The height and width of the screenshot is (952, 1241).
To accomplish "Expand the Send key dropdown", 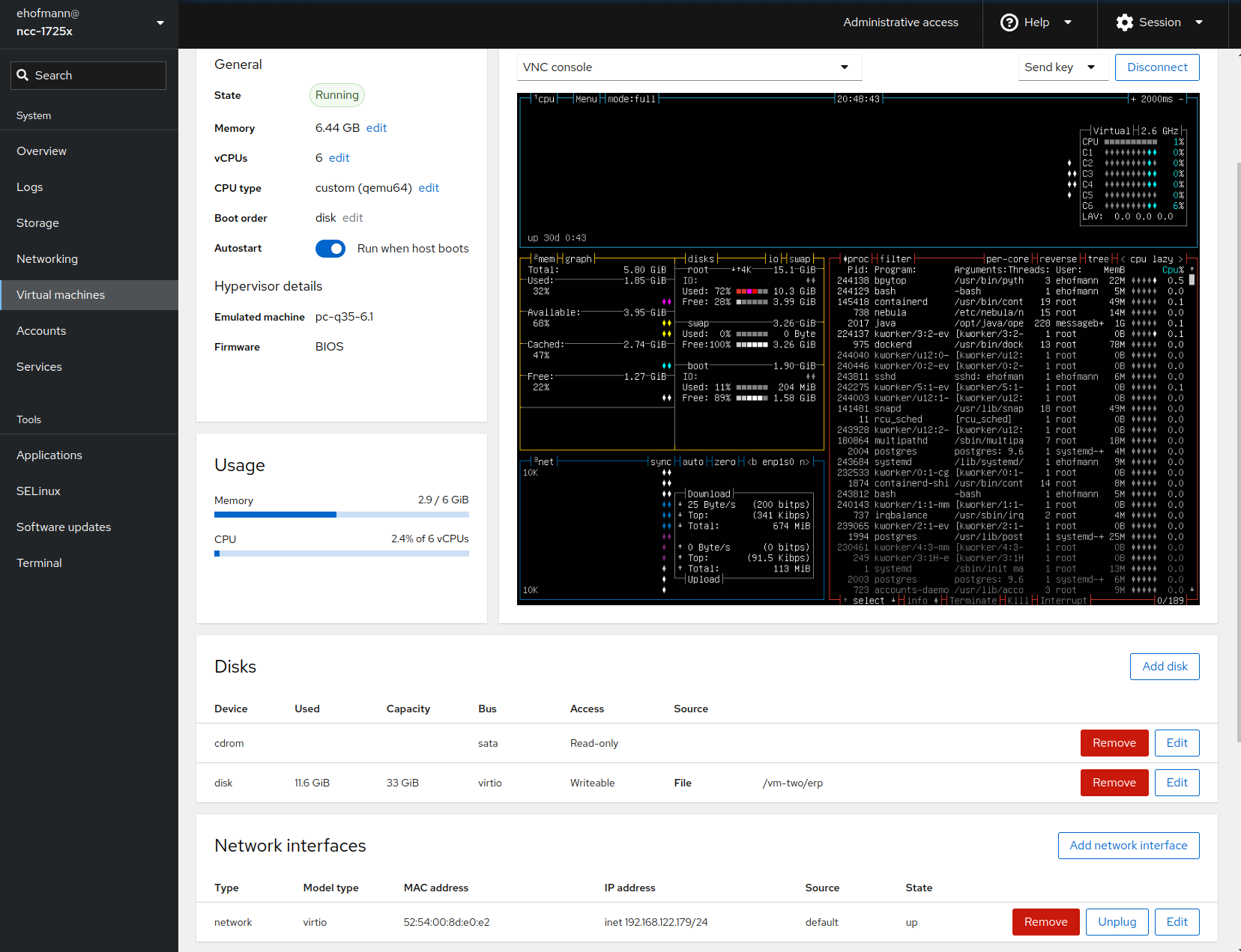I will coord(1062,67).
